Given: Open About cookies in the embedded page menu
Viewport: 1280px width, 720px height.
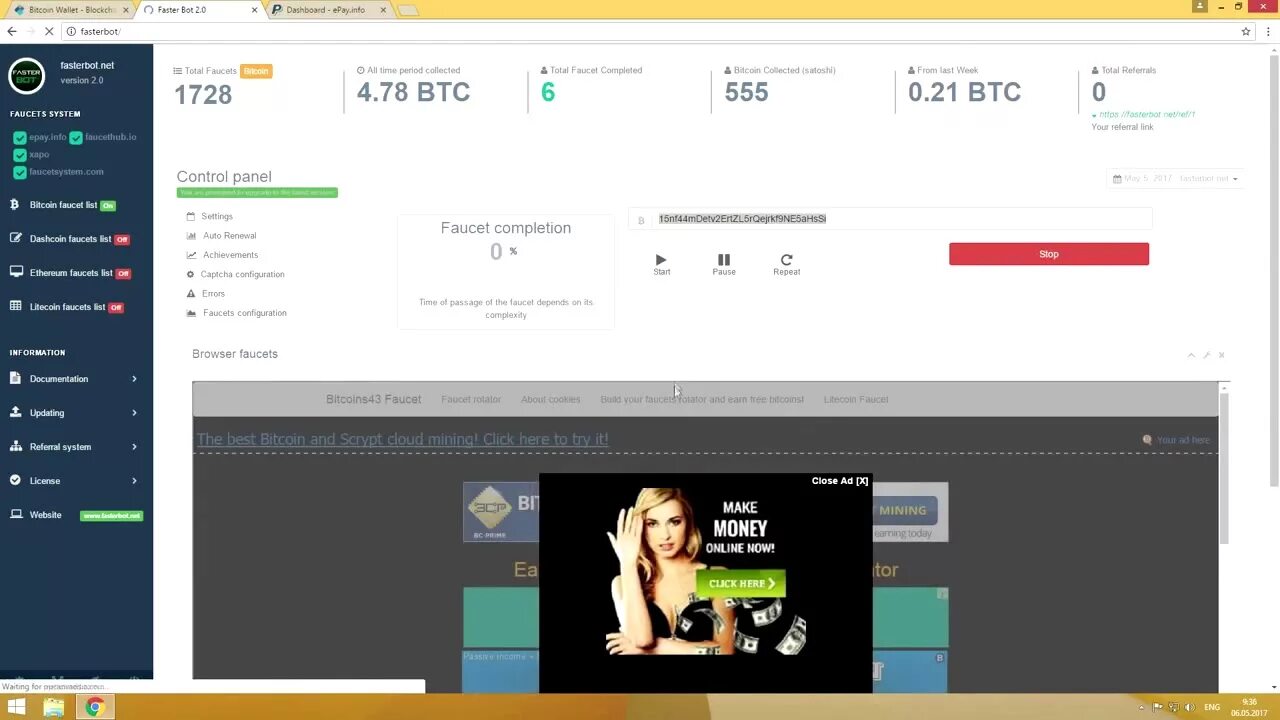Looking at the screenshot, I should (550, 400).
